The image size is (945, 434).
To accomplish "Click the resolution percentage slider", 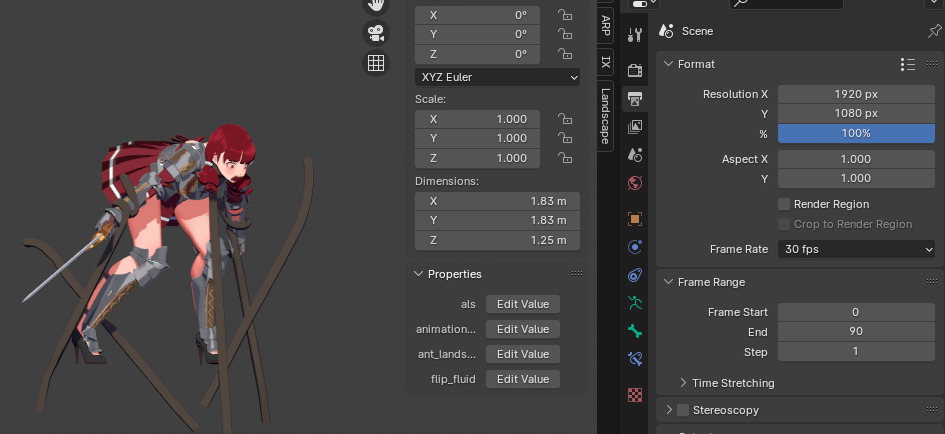I will coord(856,133).
